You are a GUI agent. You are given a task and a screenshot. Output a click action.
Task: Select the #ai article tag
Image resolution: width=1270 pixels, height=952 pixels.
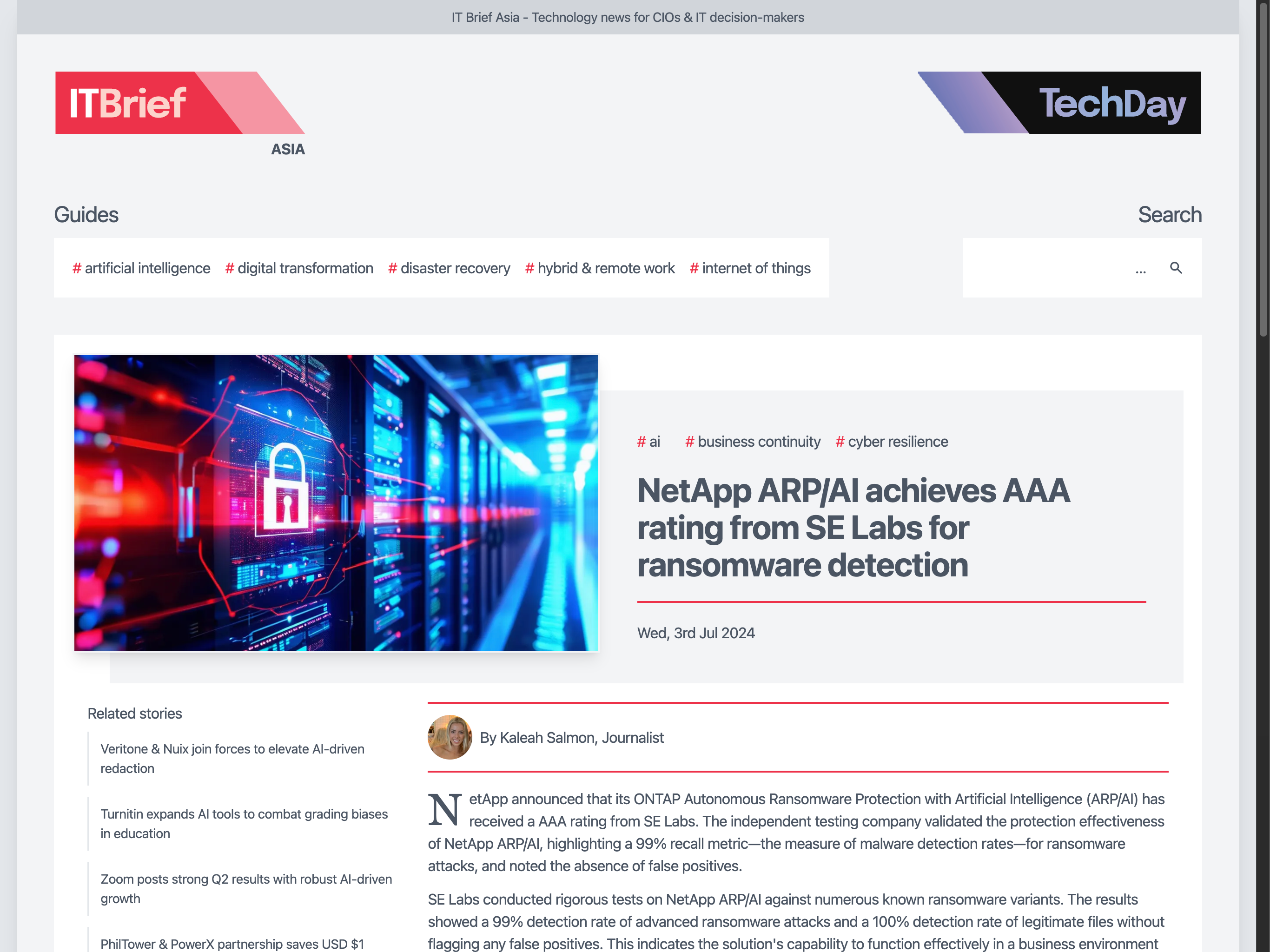(x=649, y=442)
